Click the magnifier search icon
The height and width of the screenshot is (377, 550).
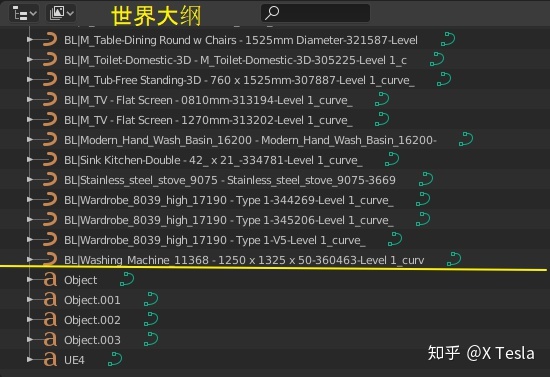(x=272, y=13)
